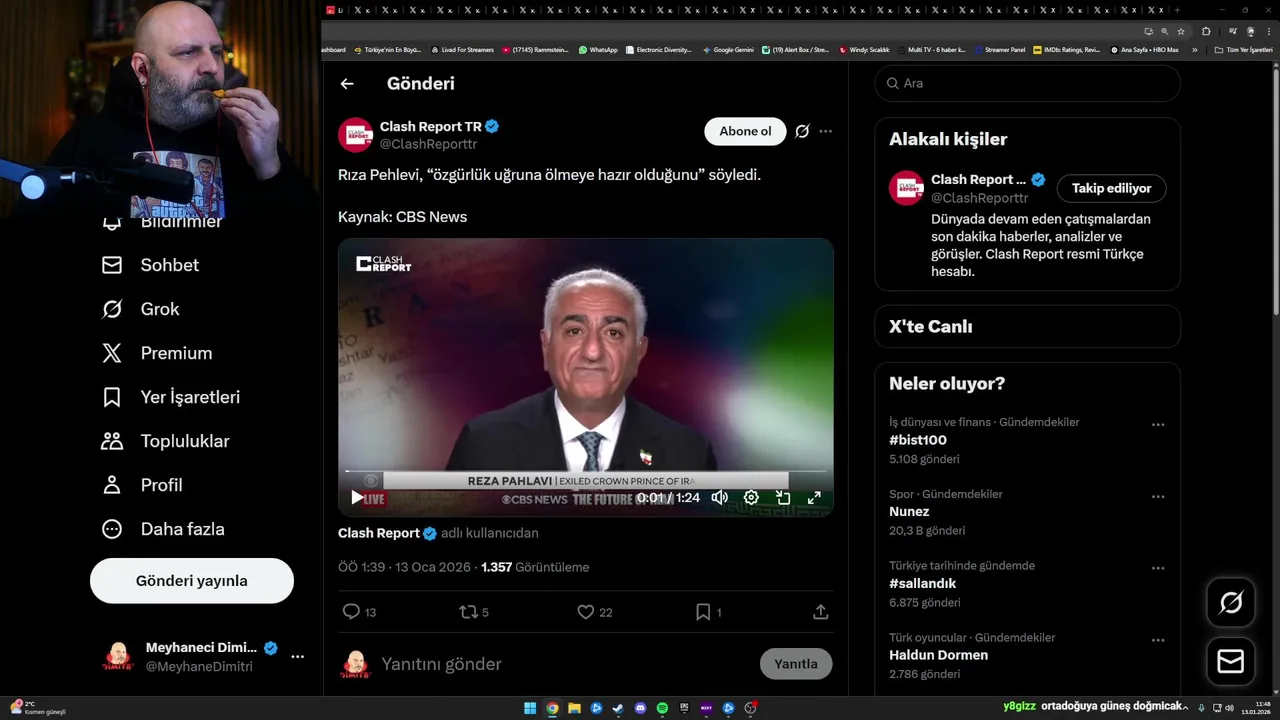Play the Reza Pahlavi video

[x=357, y=497]
